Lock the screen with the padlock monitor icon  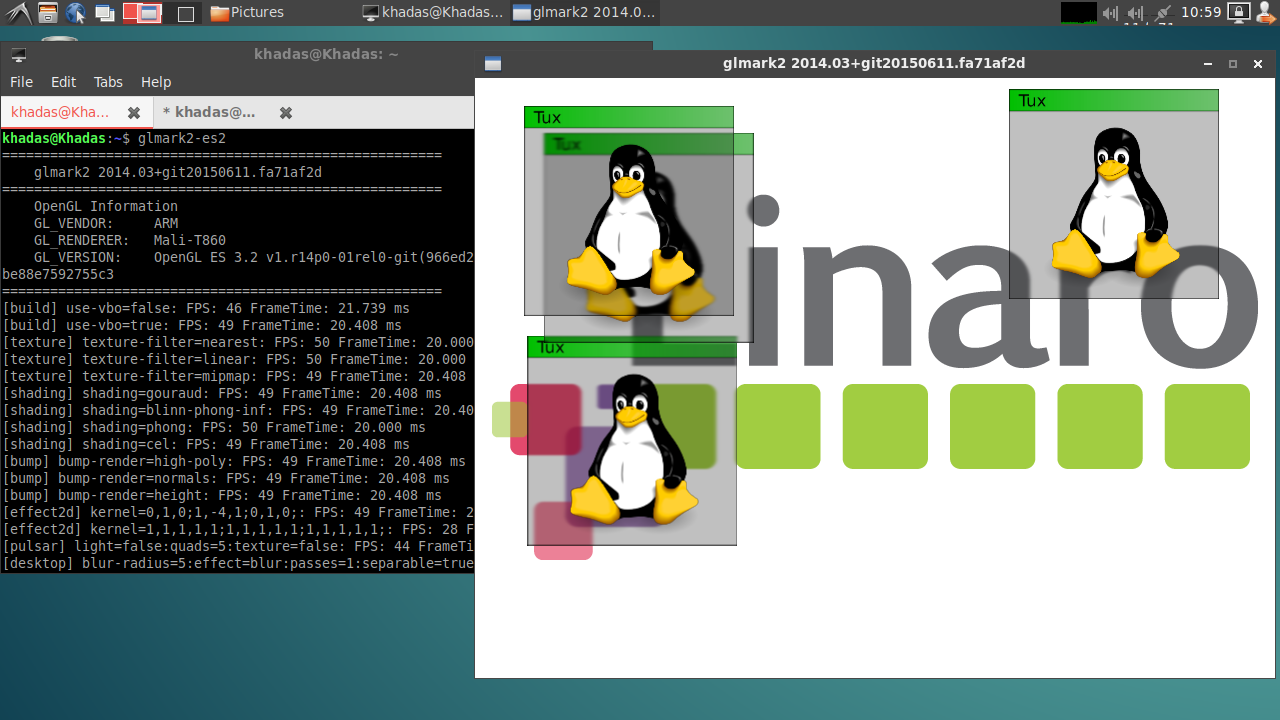click(x=1238, y=13)
